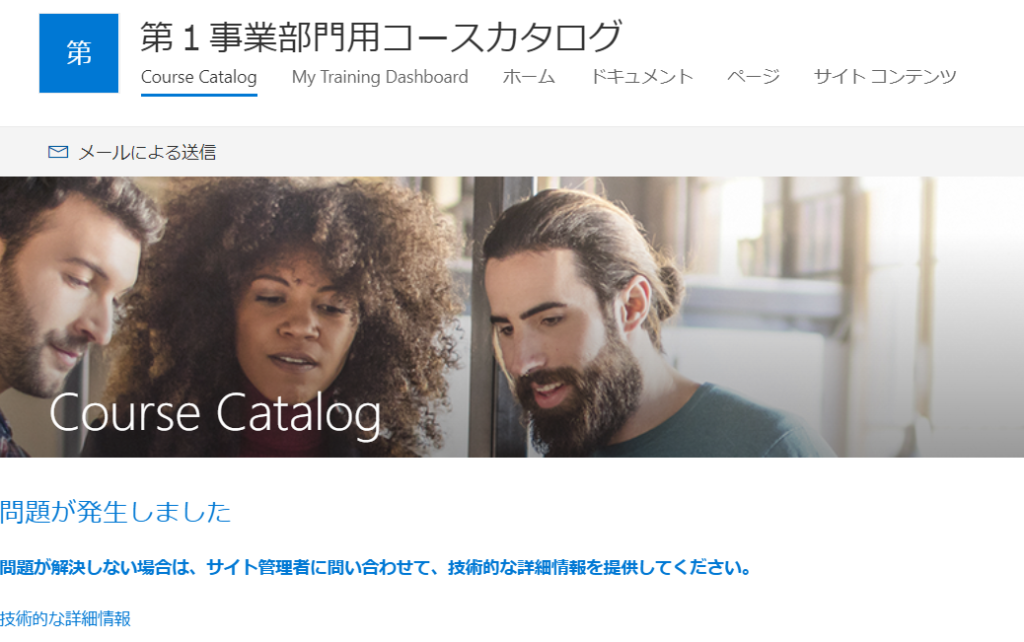Open ドキュメント in site navigation
This screenshot has width=1024, height=642.
click(641, 77)
